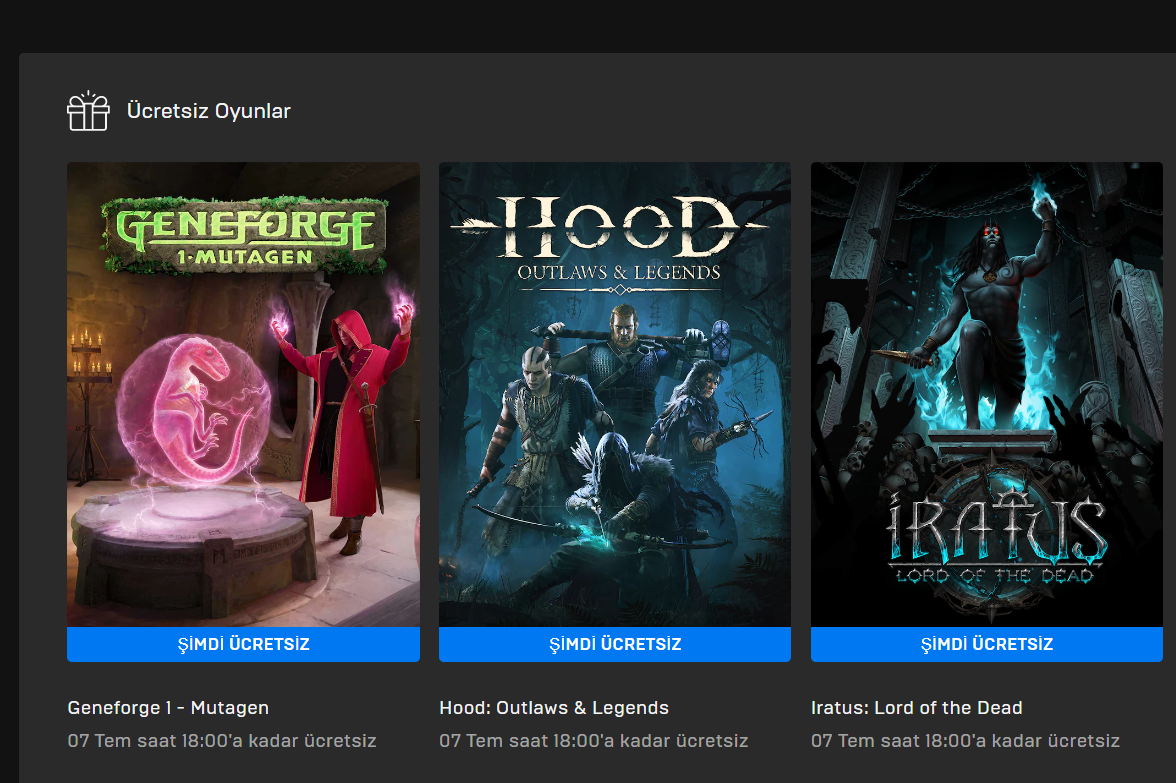Click the free-until date under Hood: Outlaws & Legends
This screenshot has height=783, width=1176.
593,741
